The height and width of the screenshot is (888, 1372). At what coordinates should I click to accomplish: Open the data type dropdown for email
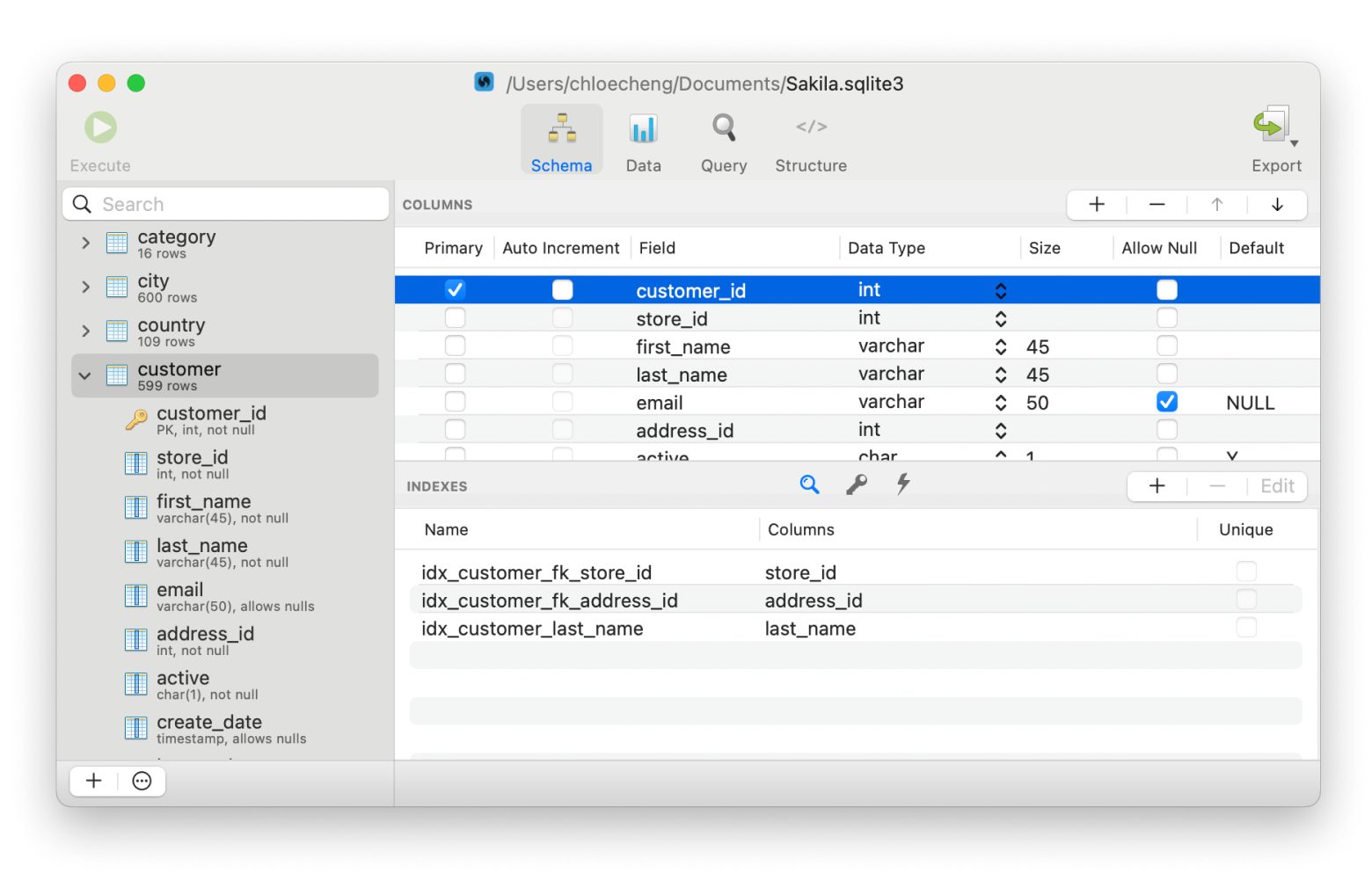pos(1001,403)
